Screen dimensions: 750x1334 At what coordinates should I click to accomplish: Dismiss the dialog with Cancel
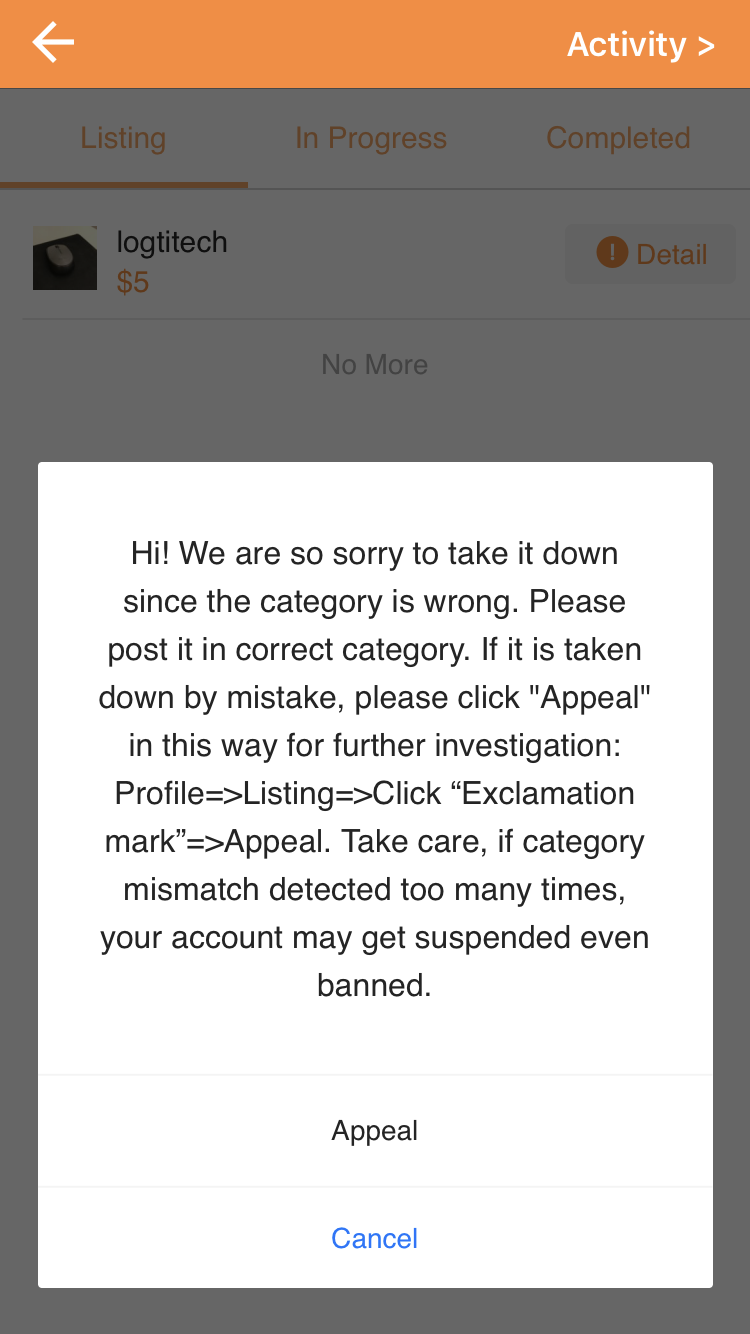375,1238
